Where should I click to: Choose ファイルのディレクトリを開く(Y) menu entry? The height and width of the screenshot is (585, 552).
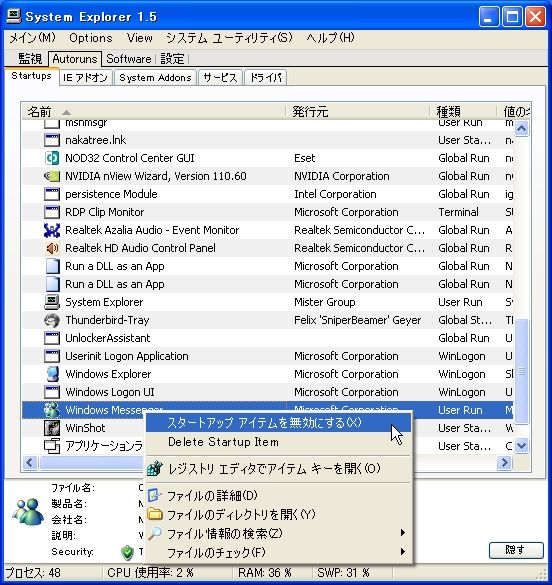(x=278, y=514)
